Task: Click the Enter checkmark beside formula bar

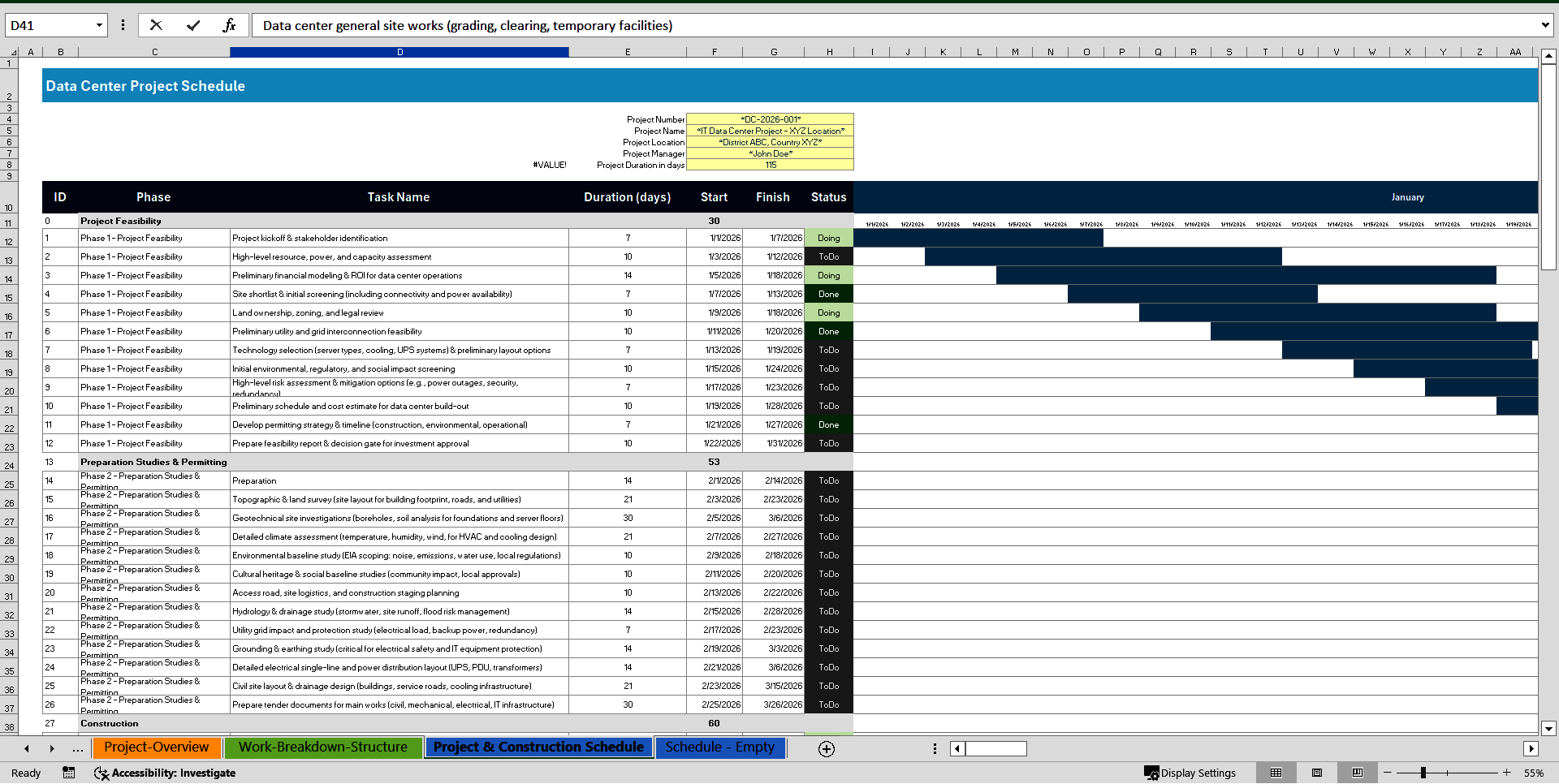Action: coord(193,24)
